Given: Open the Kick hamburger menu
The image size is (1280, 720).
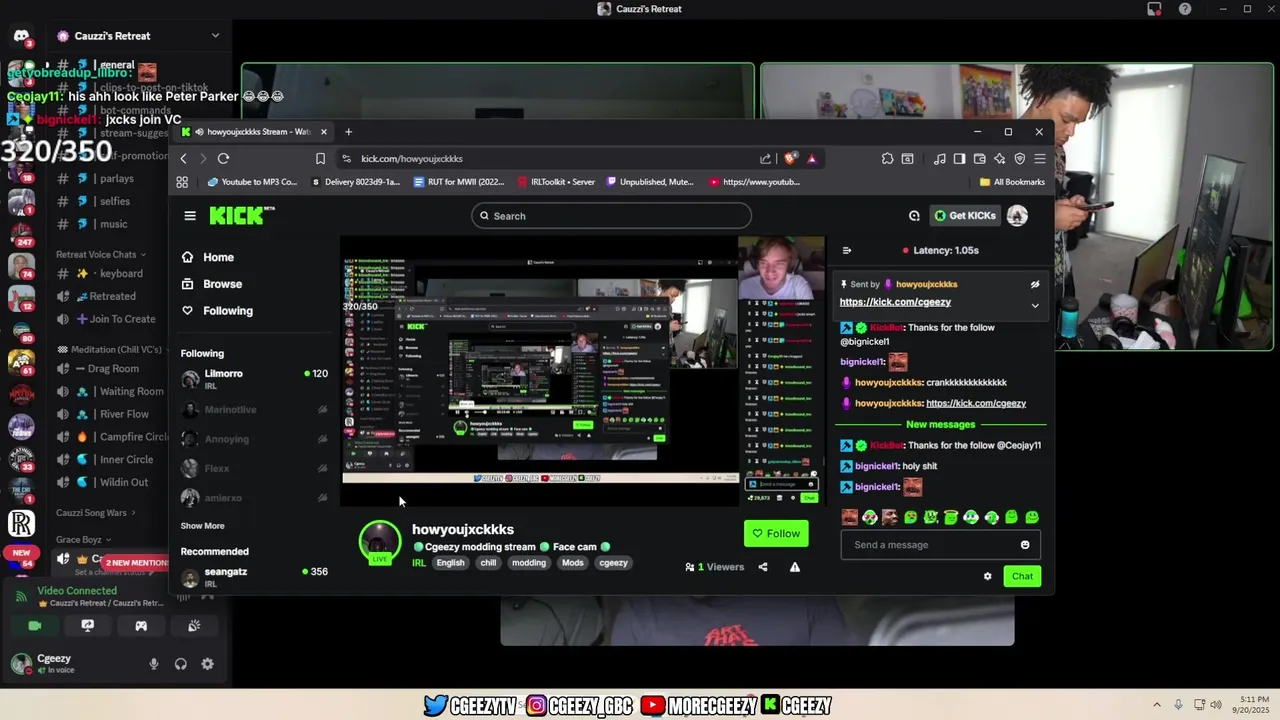Looking at the screenshot, I should coord(190,216).
